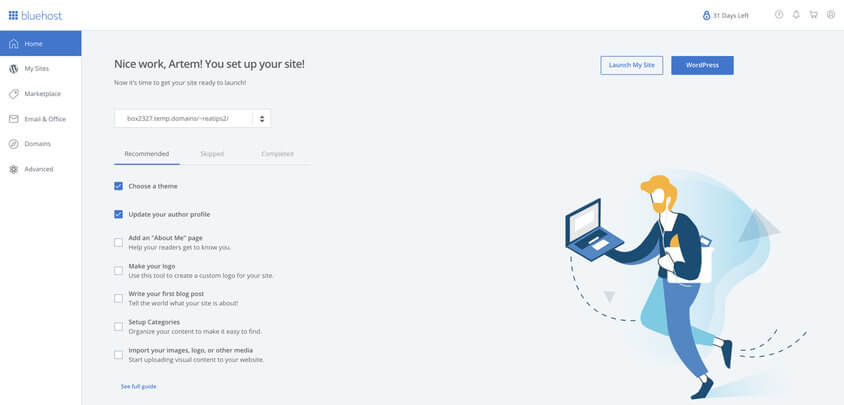
Task: Check the Make your logo checkbox
Action: point(118,271)
